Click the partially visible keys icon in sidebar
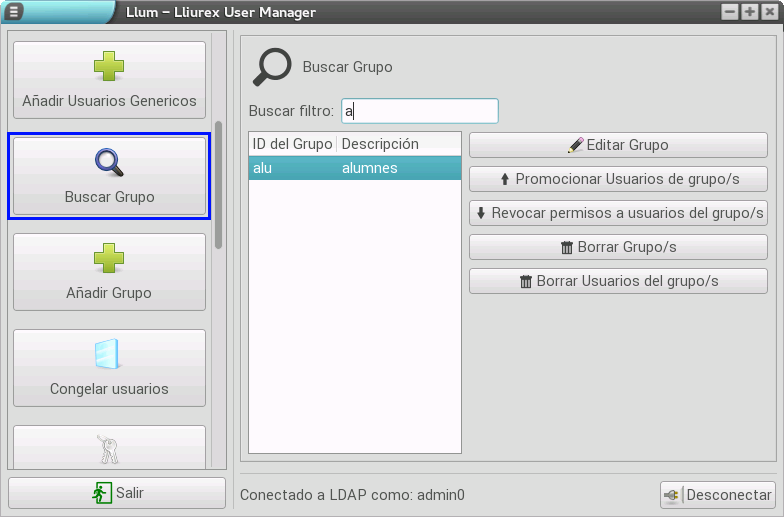 [x=109, y=449]
